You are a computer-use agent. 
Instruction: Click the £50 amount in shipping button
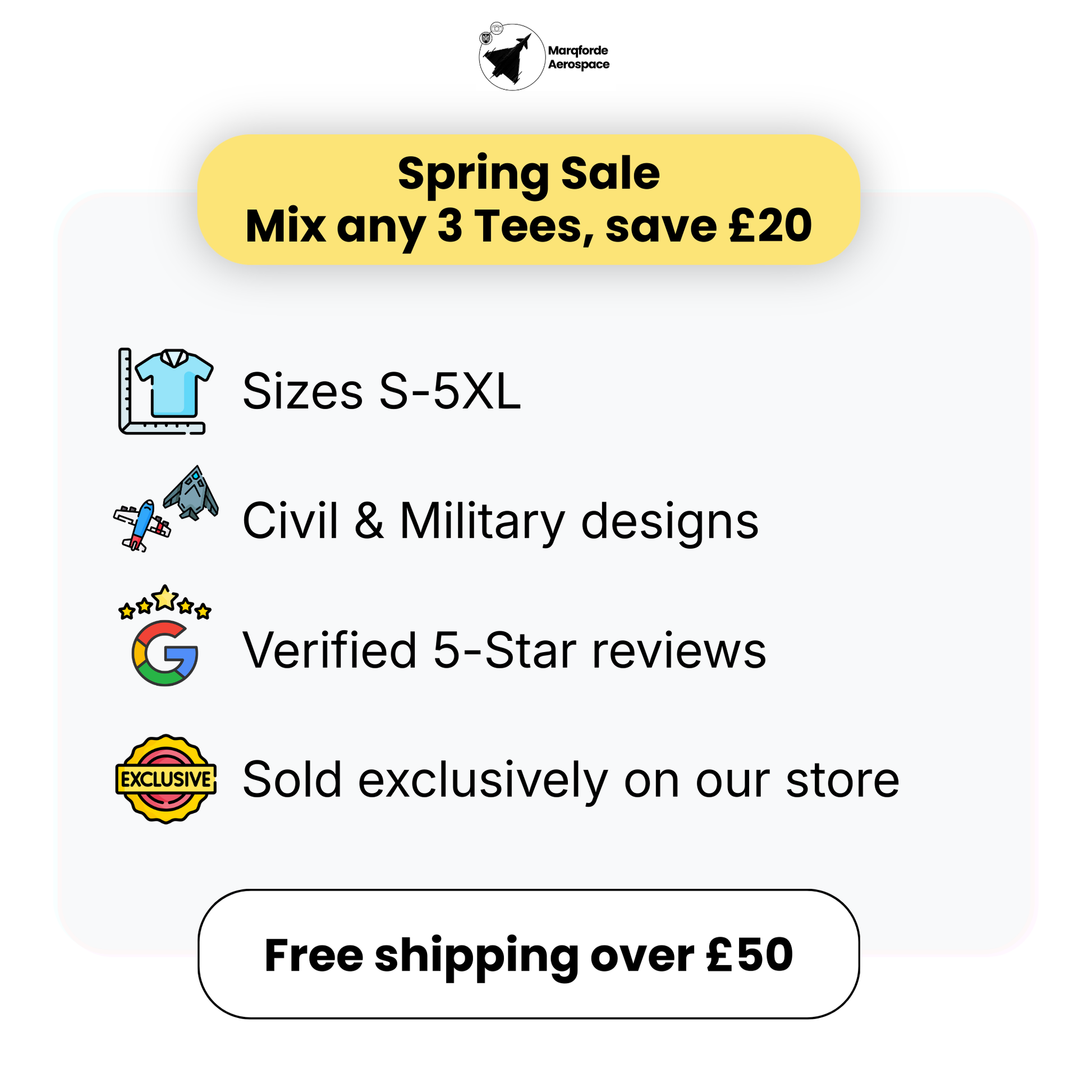(x=750, y=955)
